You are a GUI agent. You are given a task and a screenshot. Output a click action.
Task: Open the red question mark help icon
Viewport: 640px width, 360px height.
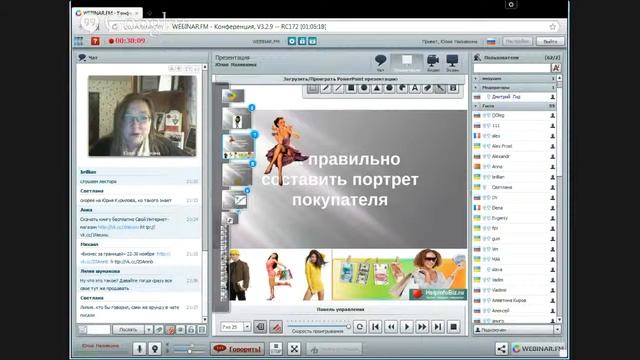pyautogui.click(x=95, y=41)
